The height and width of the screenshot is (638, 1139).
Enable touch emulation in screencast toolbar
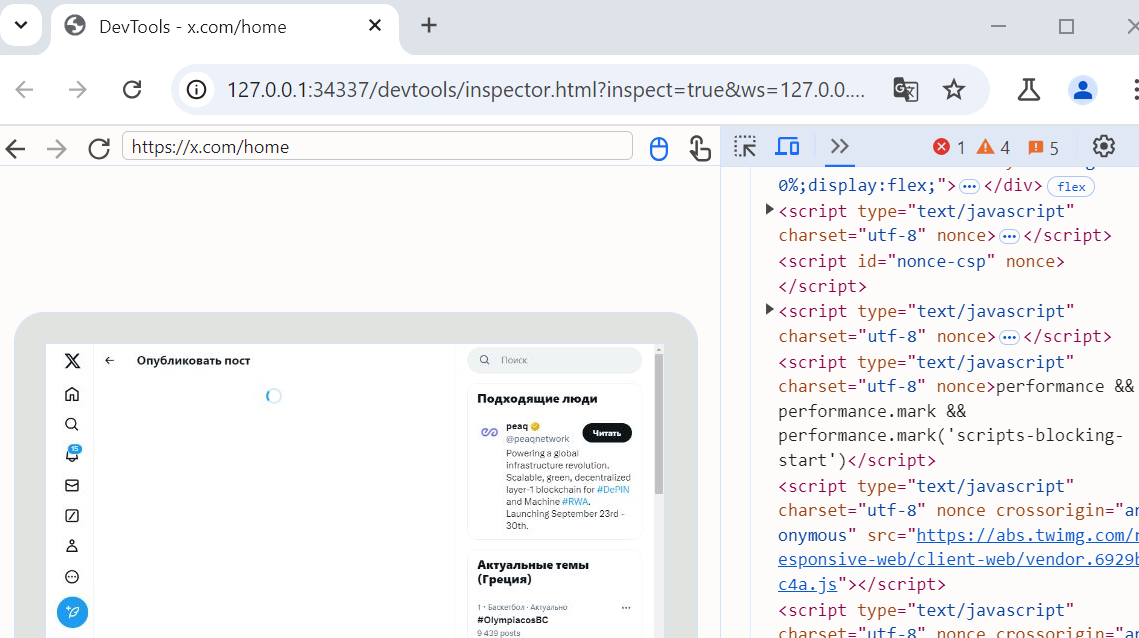[700, 148]
